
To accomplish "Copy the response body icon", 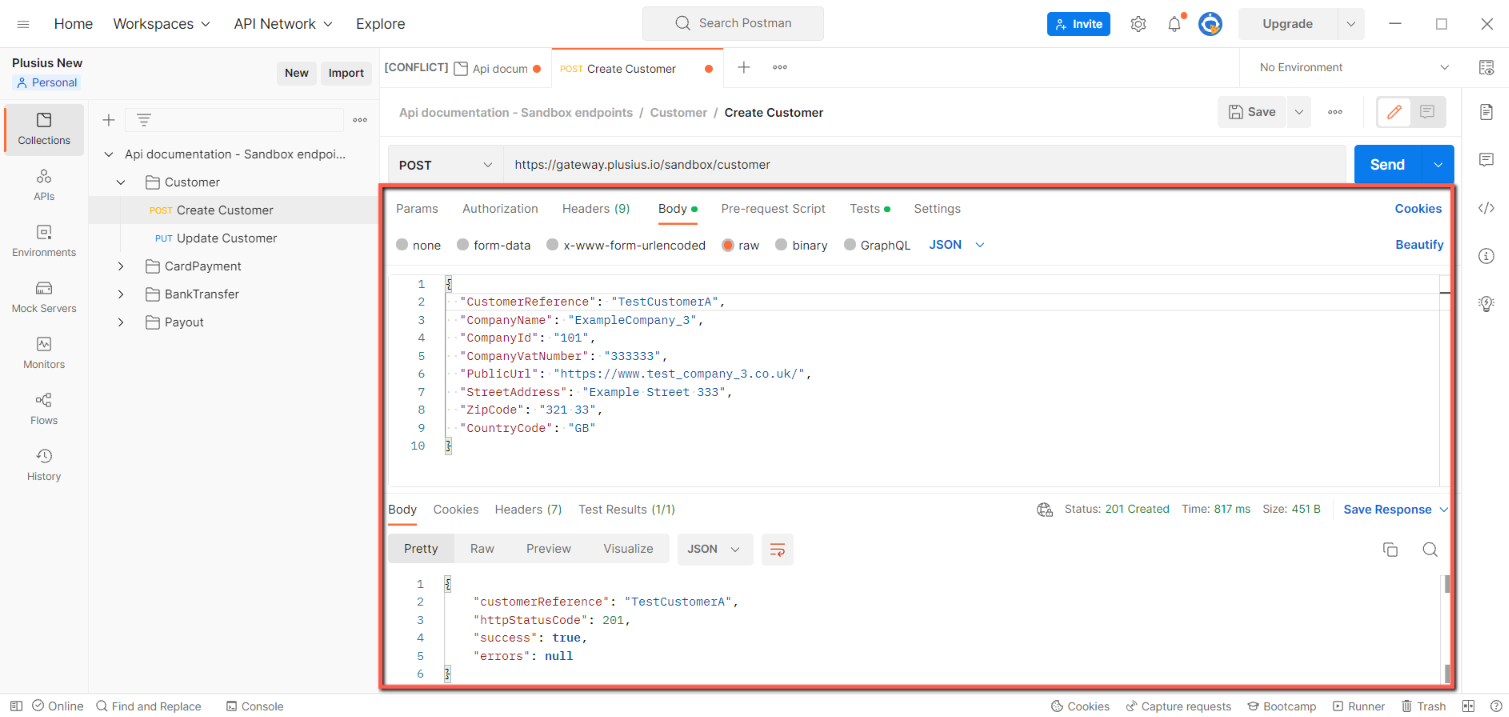I will click(1390, 549).
